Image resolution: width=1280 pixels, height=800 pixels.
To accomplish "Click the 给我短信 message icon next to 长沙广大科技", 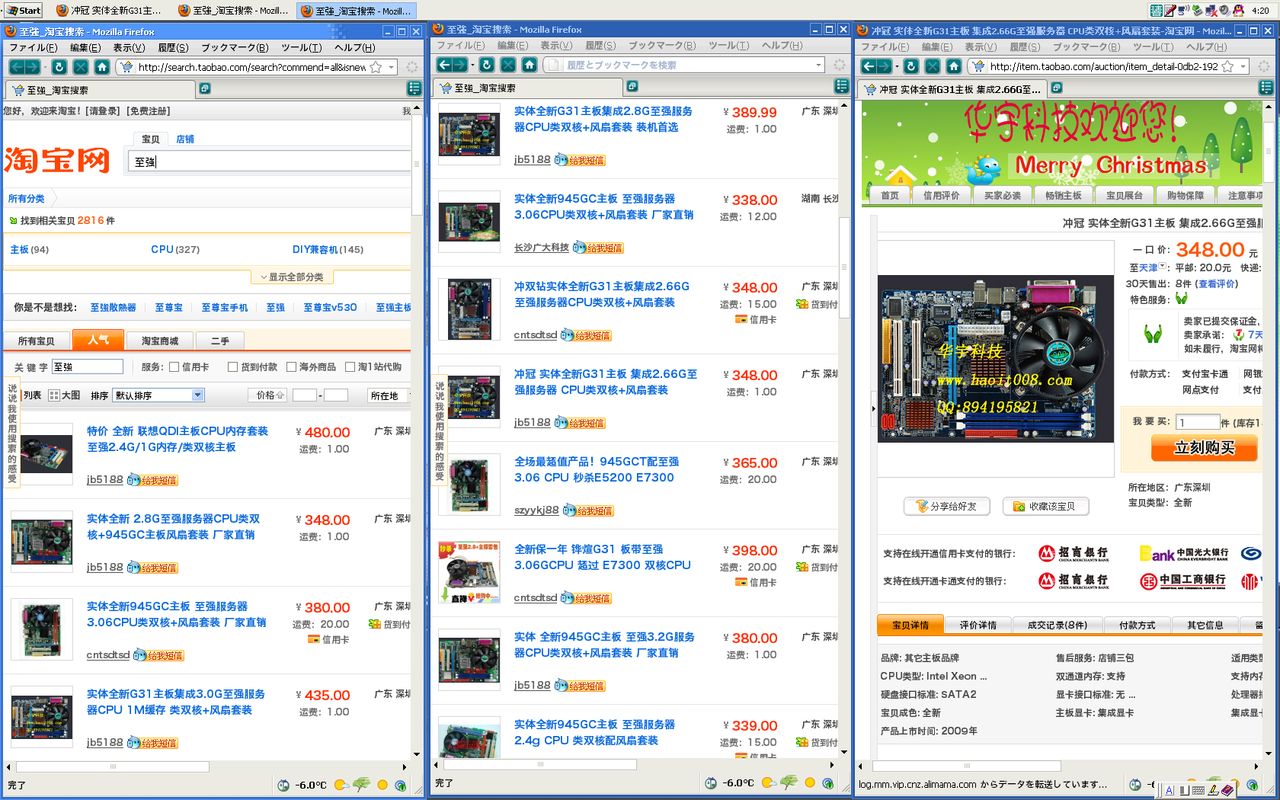I will 599,248.
